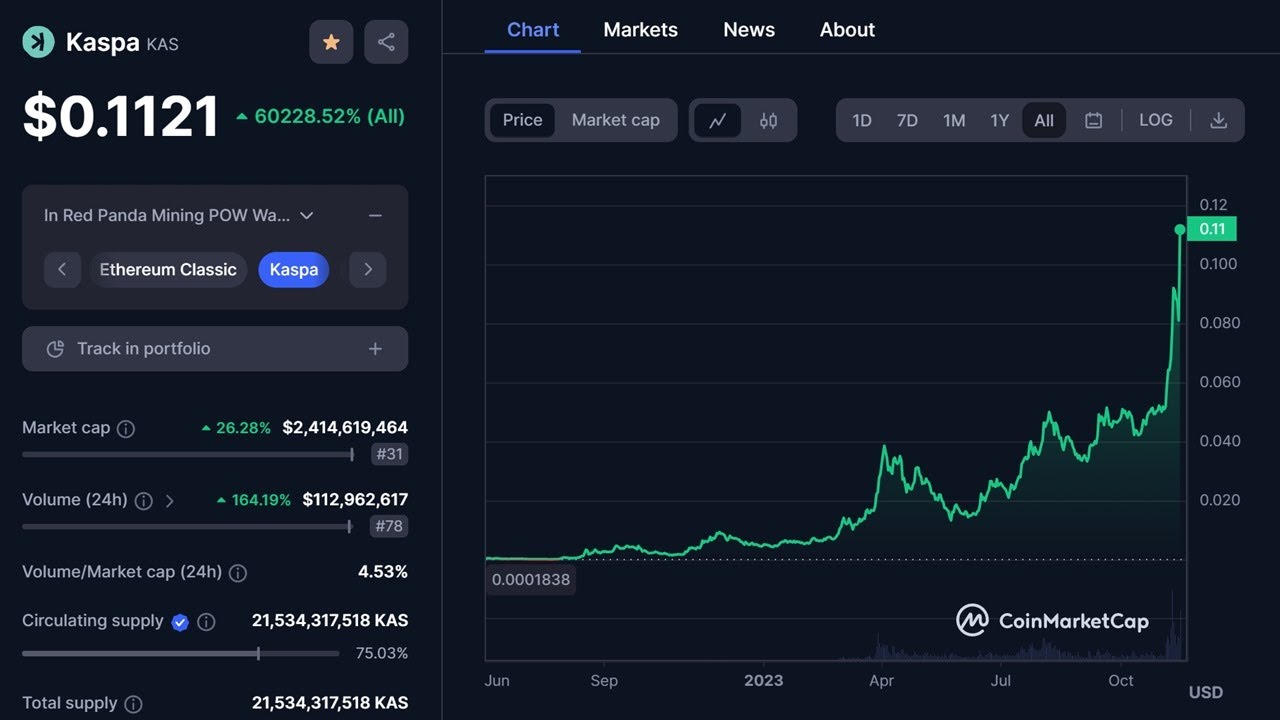Toggle LOG scale on chart
Screen dimensions: 1280x720
point(1155,120)
